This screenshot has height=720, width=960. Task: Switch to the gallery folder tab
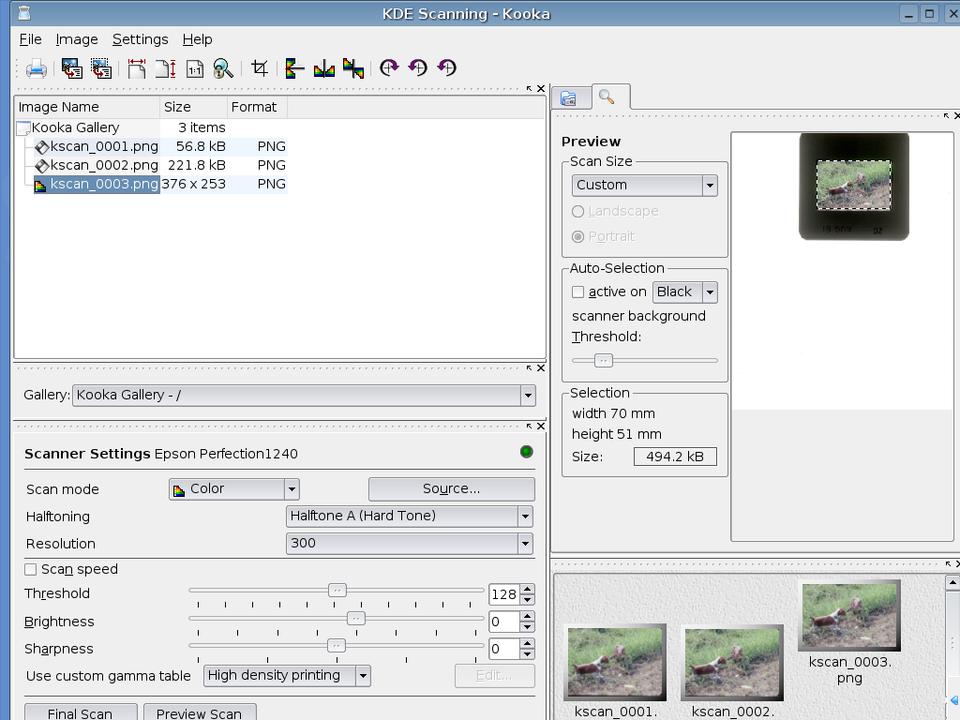tap(568, 97)
